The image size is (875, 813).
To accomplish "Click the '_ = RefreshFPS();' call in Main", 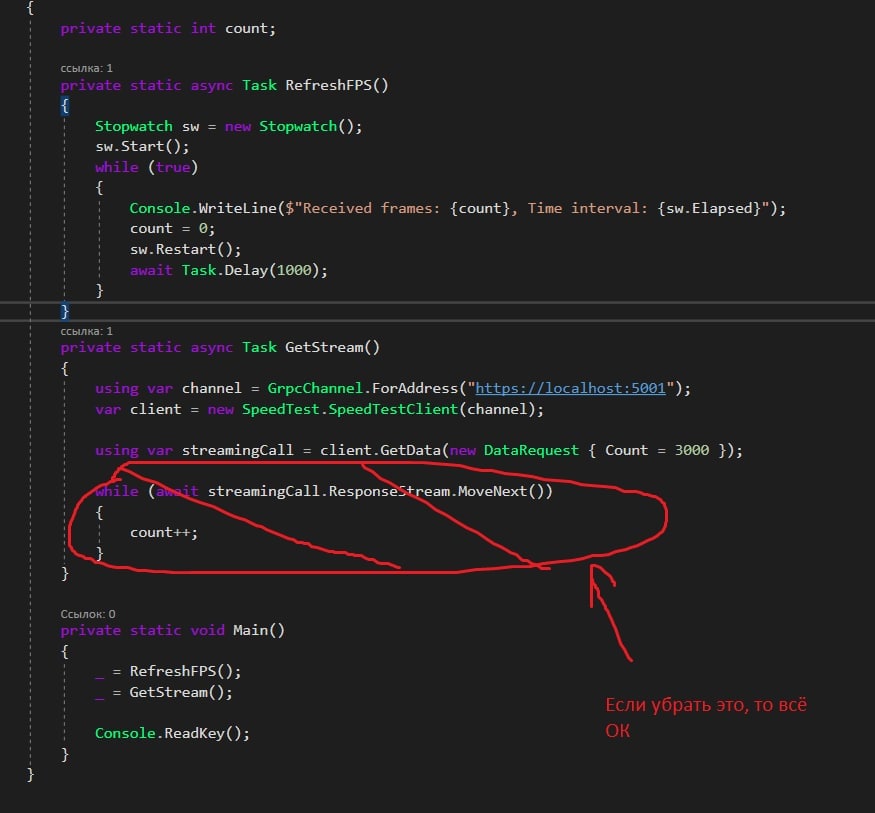I will 168,671.
